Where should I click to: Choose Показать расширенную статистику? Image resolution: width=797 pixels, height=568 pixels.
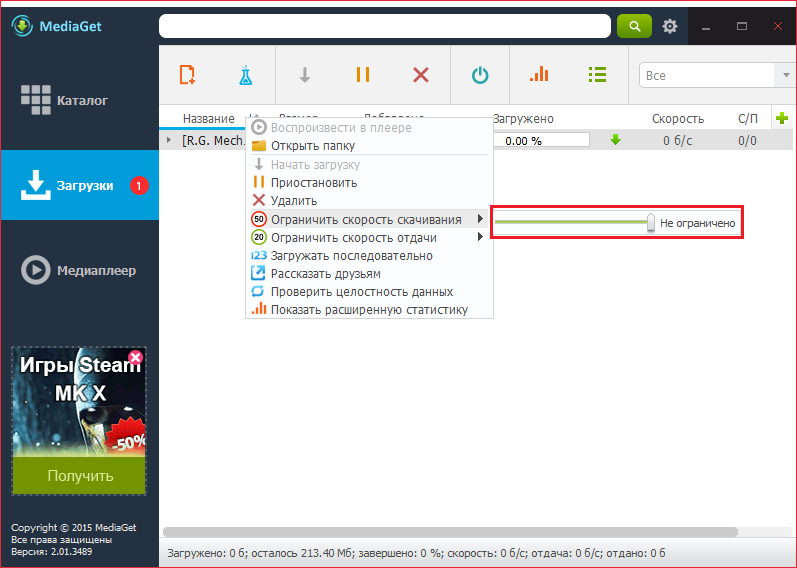[x=369, y=310]
